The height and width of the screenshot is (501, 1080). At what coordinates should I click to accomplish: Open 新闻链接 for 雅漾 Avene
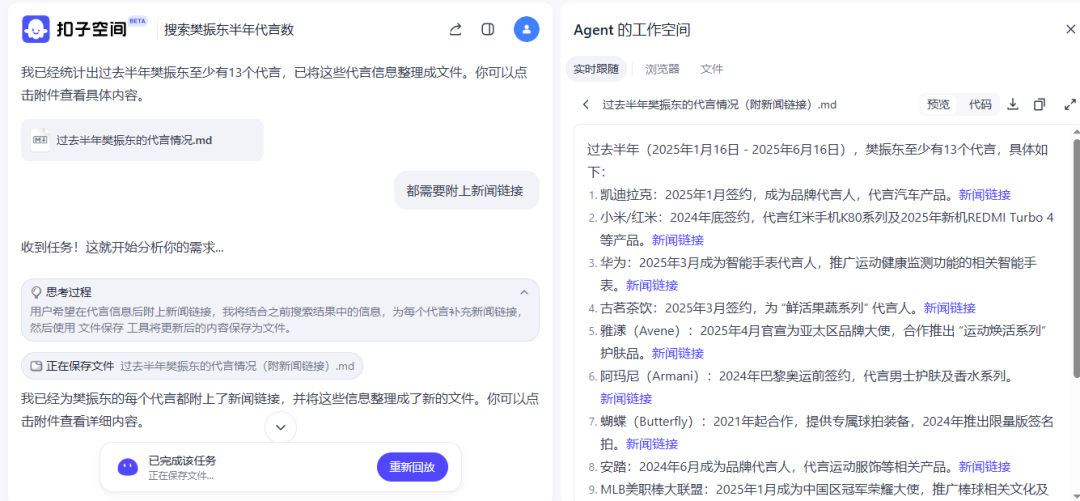pos(678,354)
